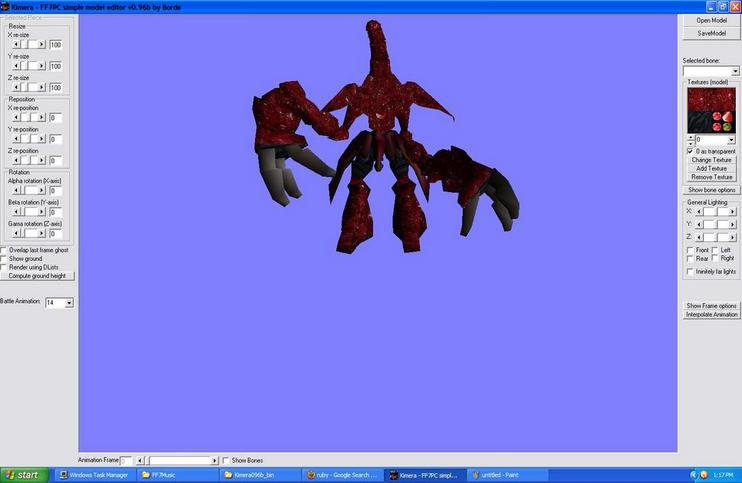742x483 pixels.
Task: Toggle the Show Bones checkbox
Action: 226,460
